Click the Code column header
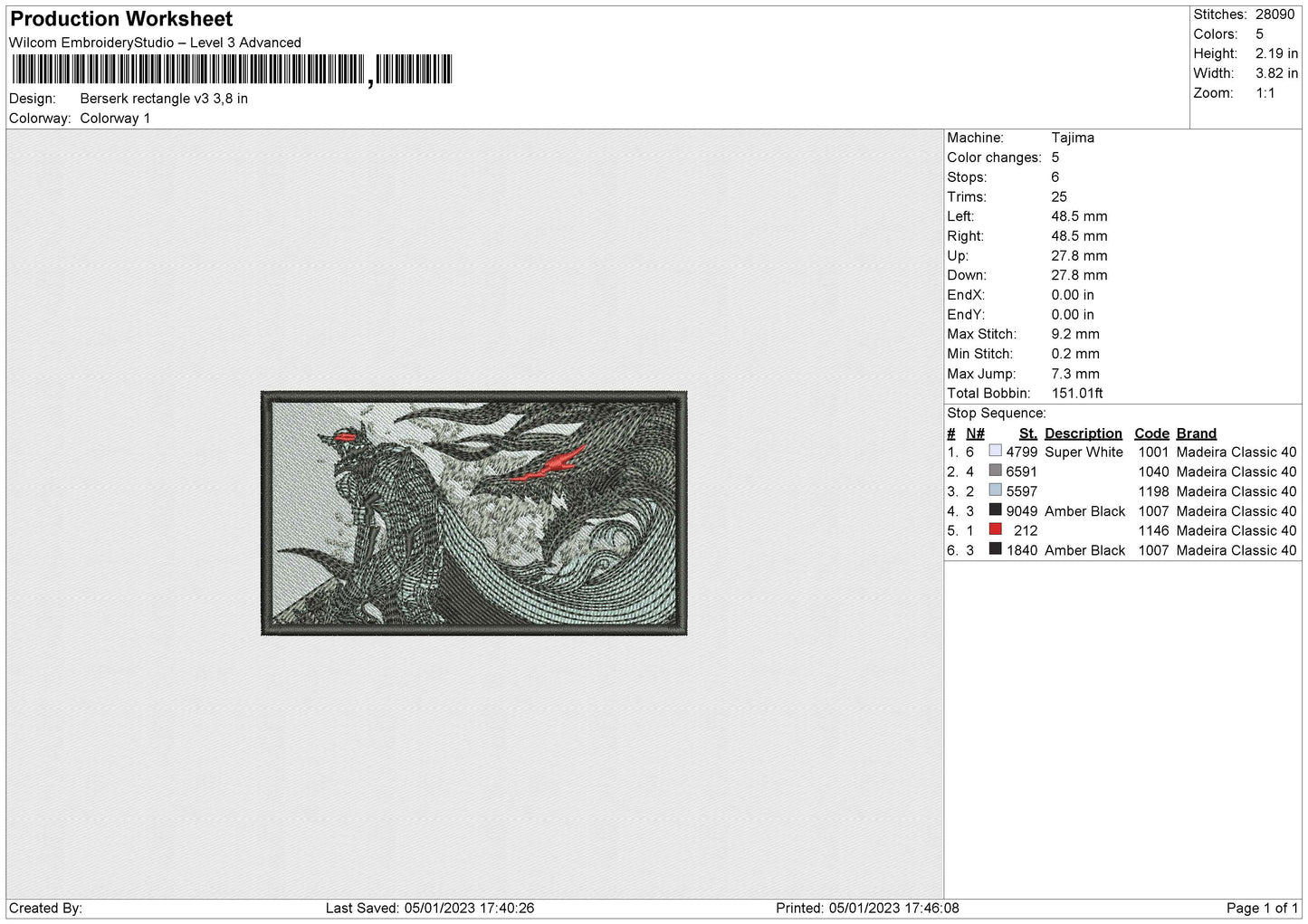Image resolution: width=1308 pixels, height=924 pixels. click(x=1151, y=433)
